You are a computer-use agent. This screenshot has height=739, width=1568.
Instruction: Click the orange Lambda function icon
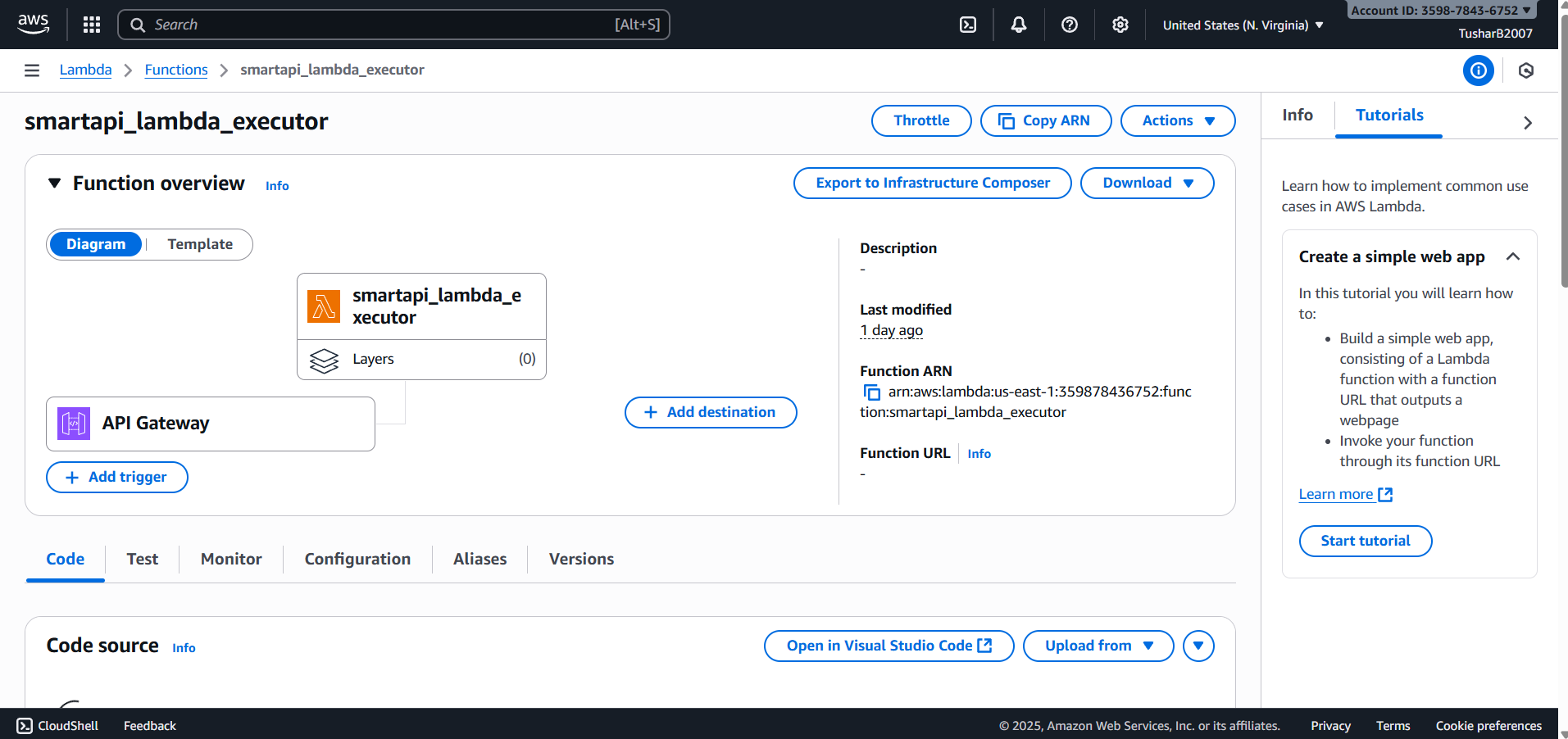(x=324, y=306)
